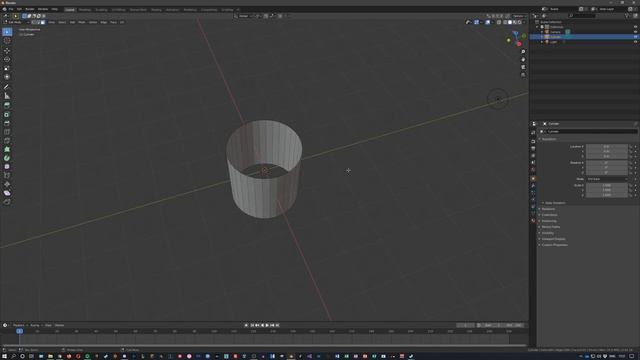The height and width of the screenshot is (360, 640).
Task: Open the Select menu in viewport header
Action: (62, 22)
